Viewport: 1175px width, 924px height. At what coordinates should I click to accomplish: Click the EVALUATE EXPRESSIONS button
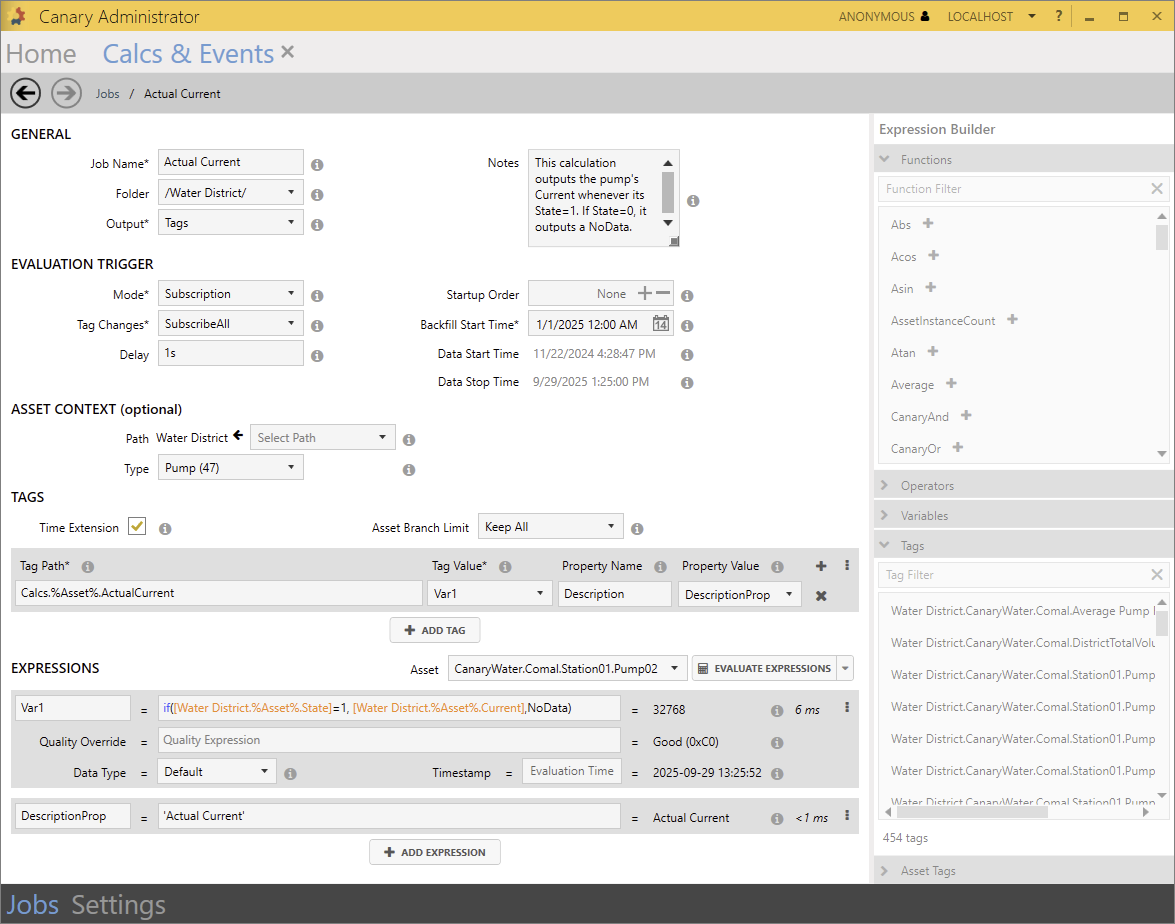click(x=764, y=668)
